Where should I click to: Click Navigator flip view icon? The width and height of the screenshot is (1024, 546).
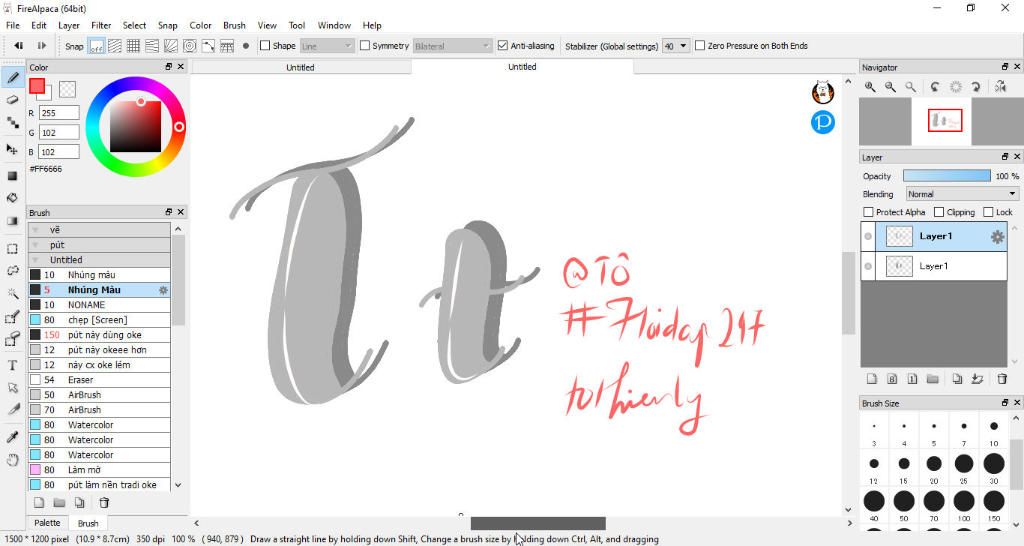[x=1000, y=86]
